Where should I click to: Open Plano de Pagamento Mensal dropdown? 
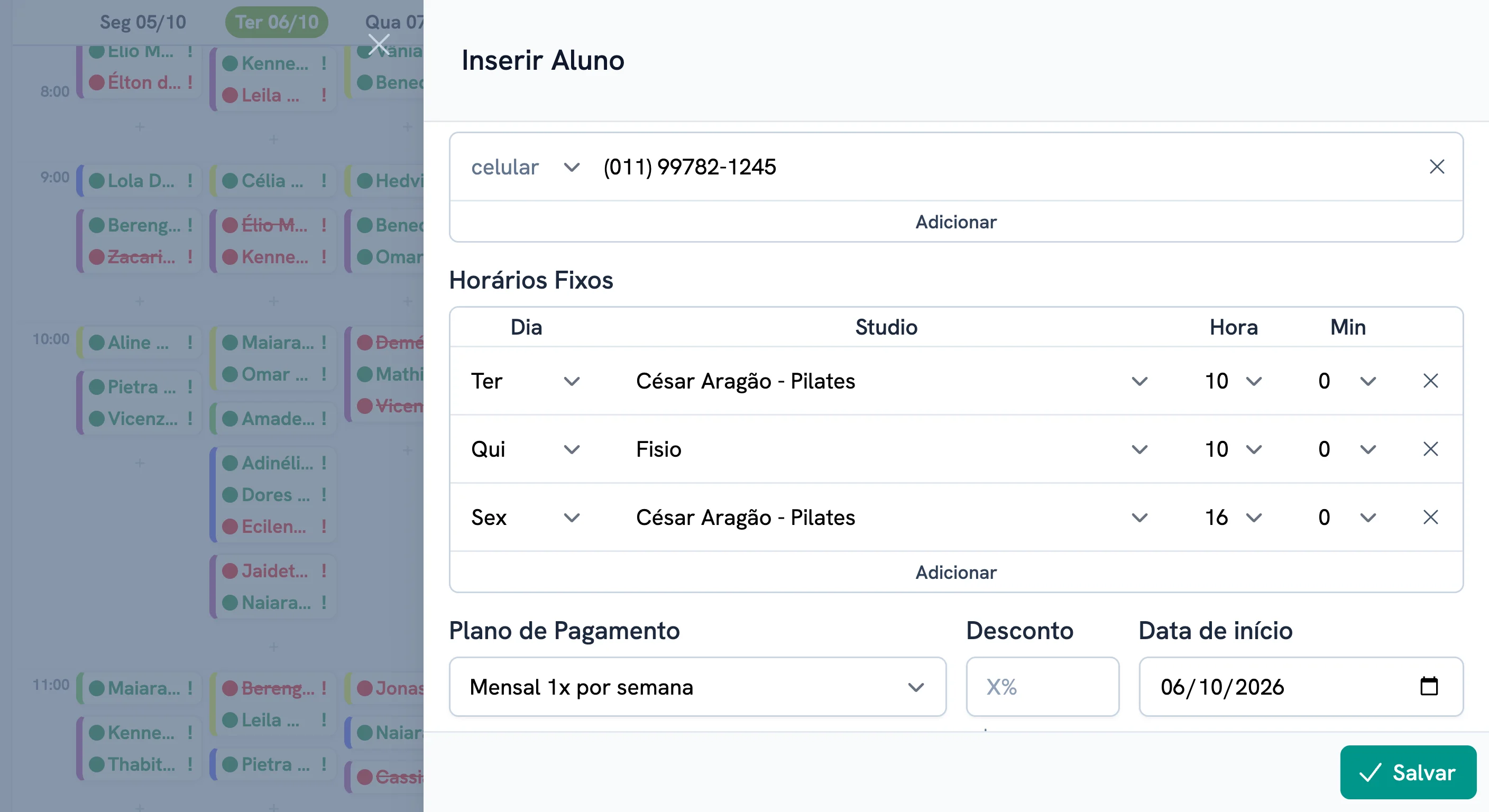coord(697,687)
